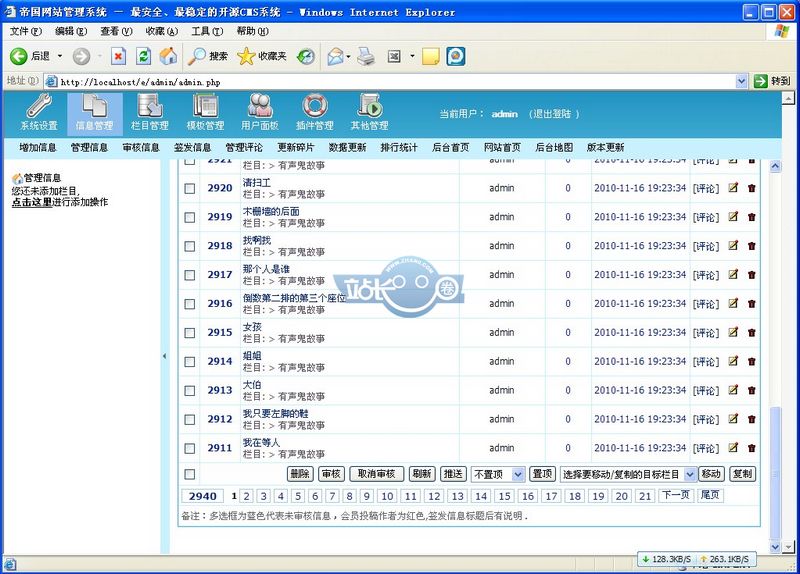
Task: Check the box for entry 2912
Action: [x=190, y=419]
